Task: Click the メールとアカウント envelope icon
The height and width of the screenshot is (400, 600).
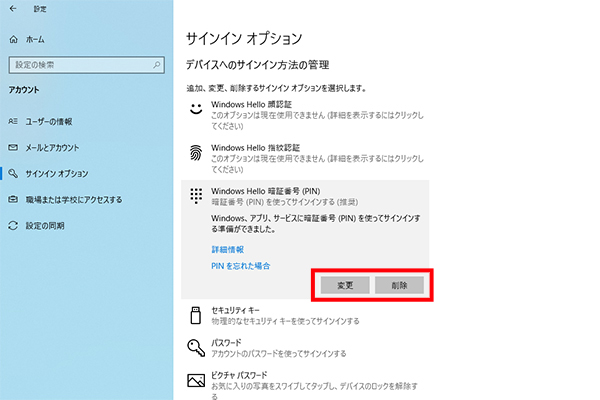Action: 13,147
